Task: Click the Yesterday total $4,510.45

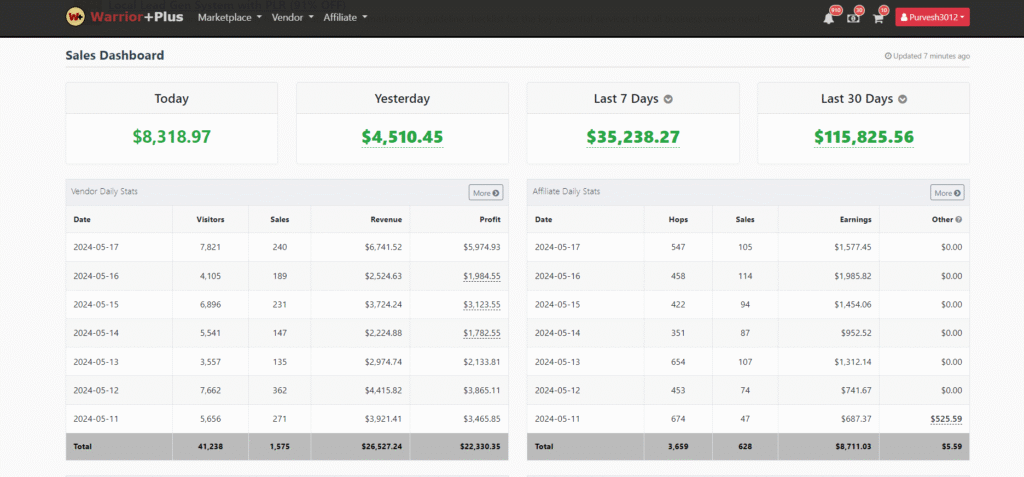Action: tap(402, 137)
